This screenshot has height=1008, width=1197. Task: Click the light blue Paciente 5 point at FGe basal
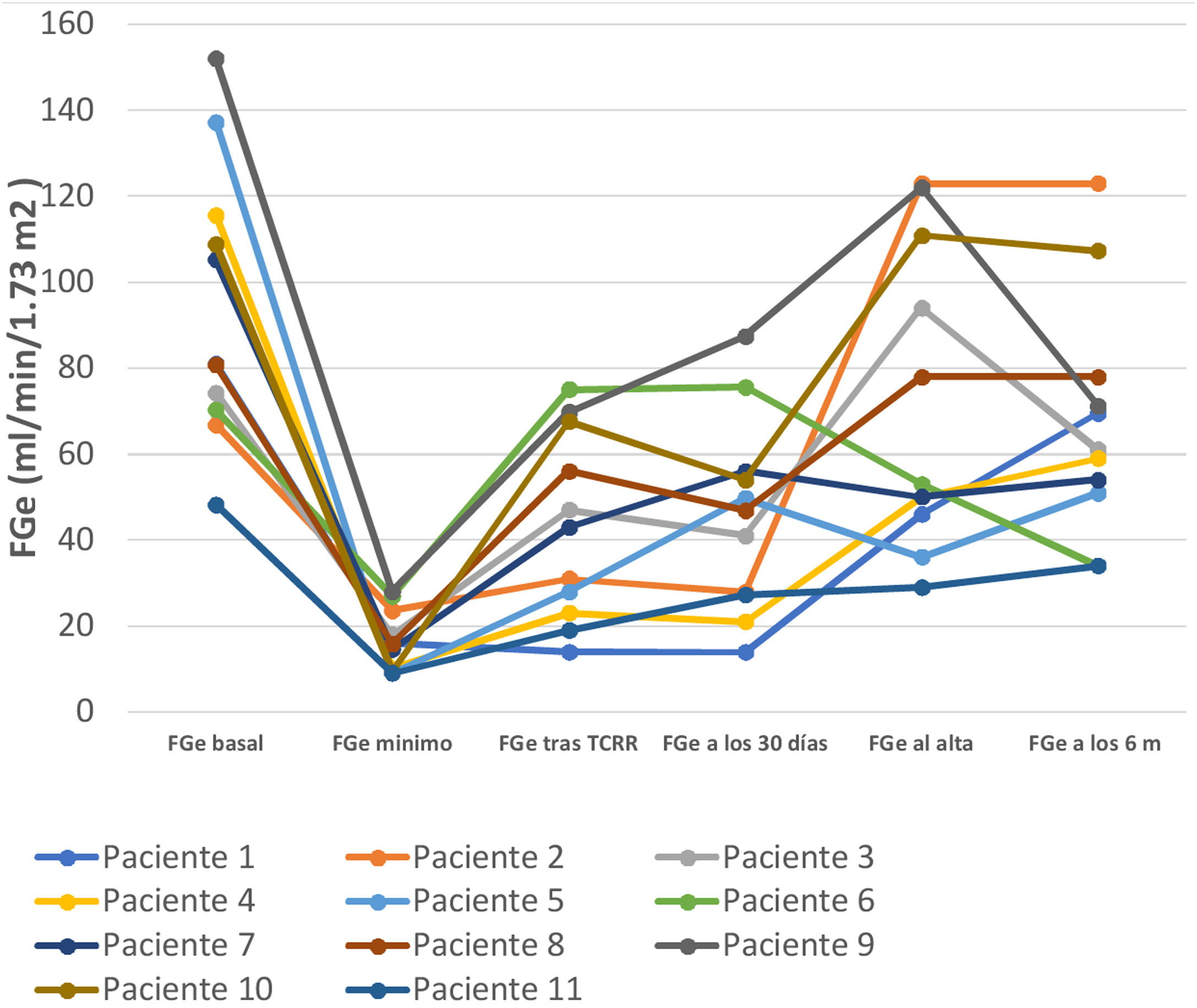(x=216, y=122)
